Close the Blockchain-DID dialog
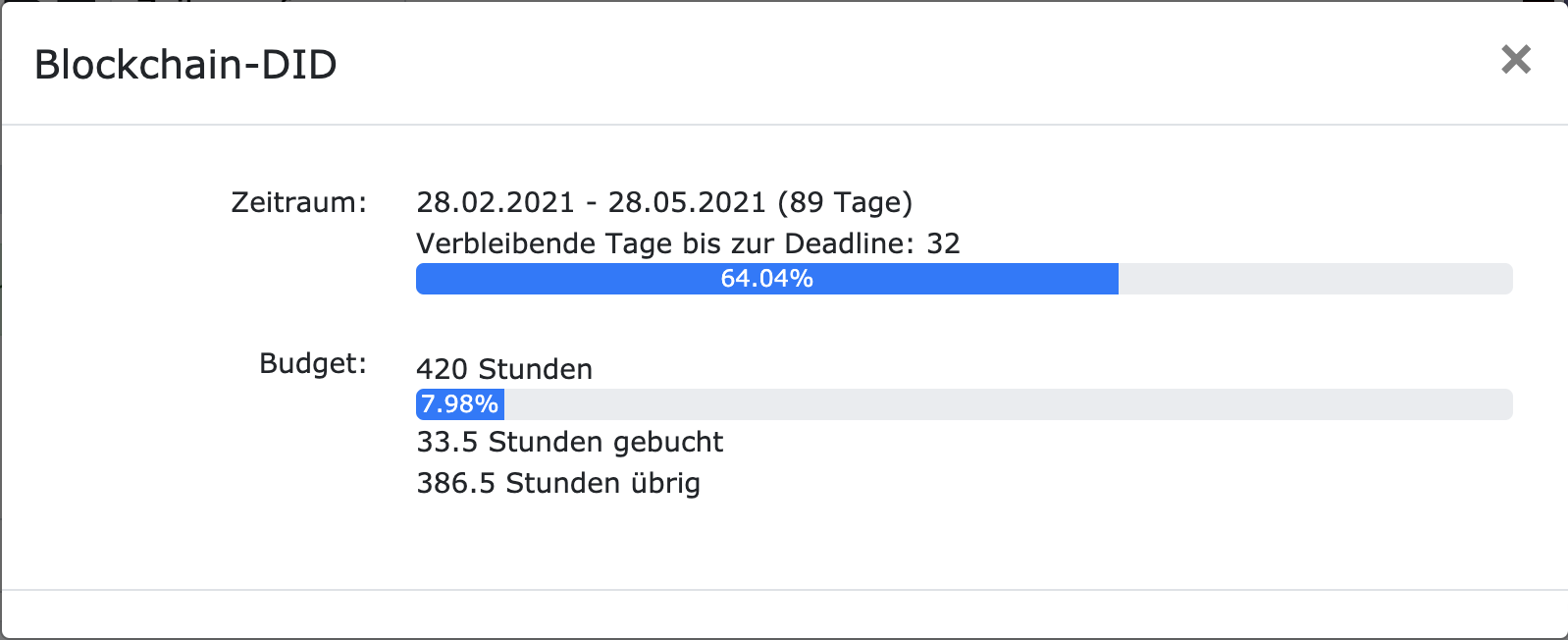Screen dimensions: 1568x640 (1515, 60)
